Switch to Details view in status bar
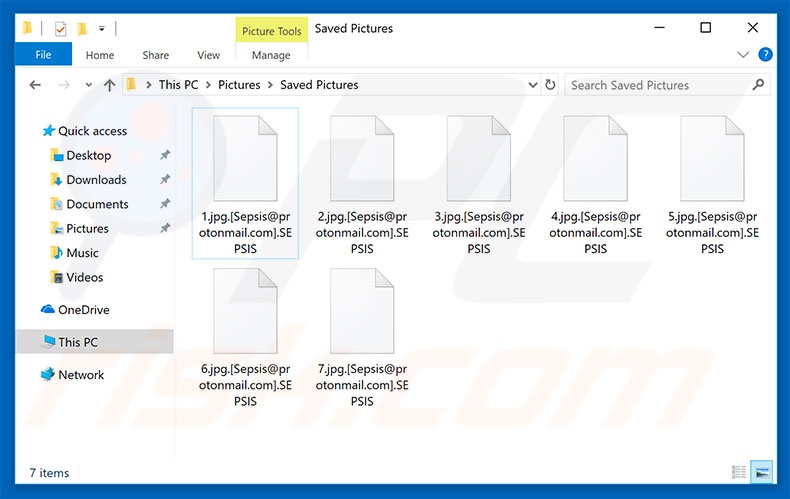This screenshot has height=499, width=790. [739, 472]
